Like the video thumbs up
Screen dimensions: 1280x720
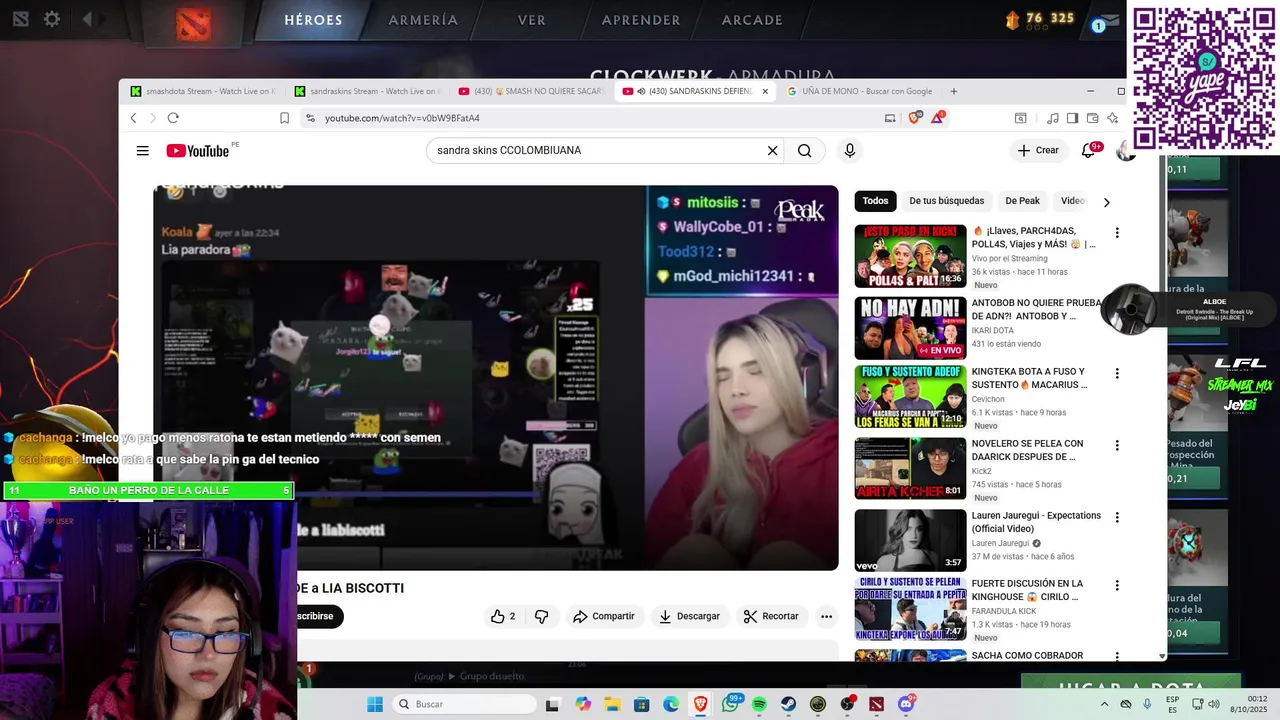503,616
